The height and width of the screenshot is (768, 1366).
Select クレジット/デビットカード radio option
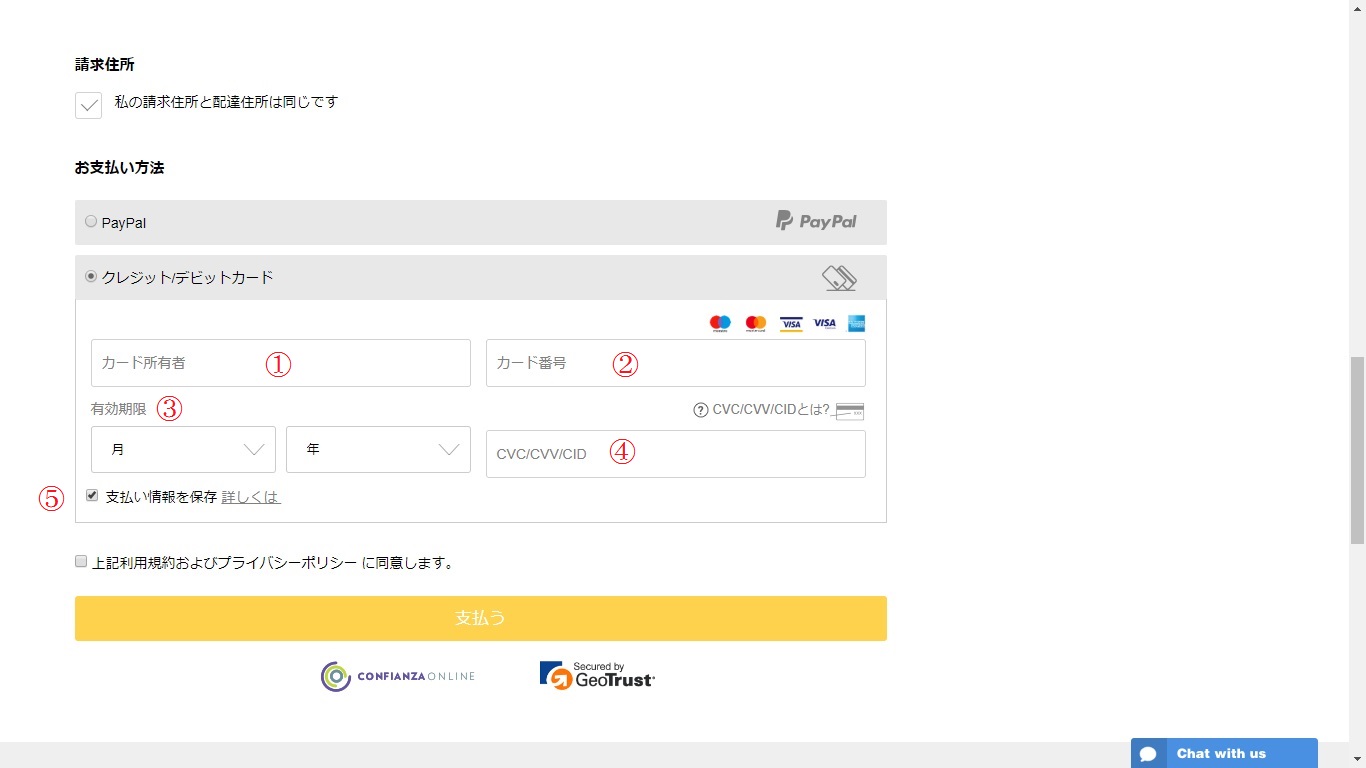pos(91,277)
